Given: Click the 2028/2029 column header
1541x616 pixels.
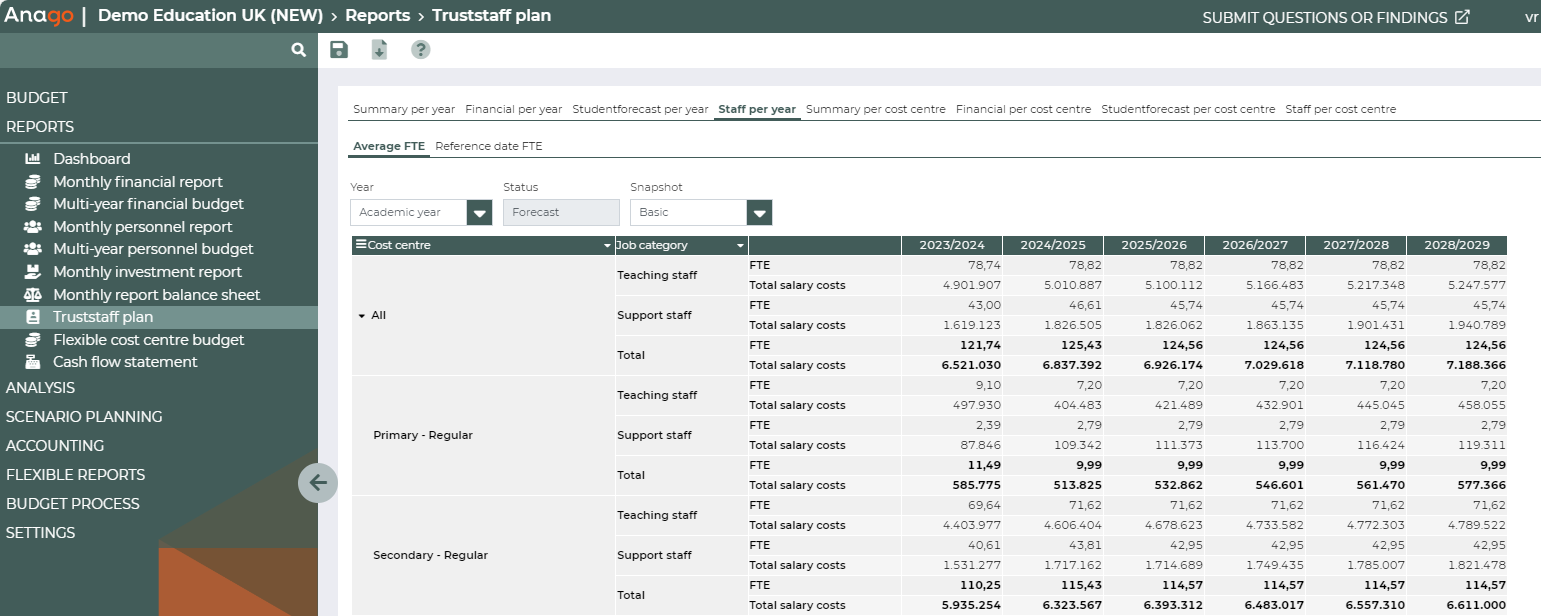Looking at the screenshot, I should pos(1457,245).
